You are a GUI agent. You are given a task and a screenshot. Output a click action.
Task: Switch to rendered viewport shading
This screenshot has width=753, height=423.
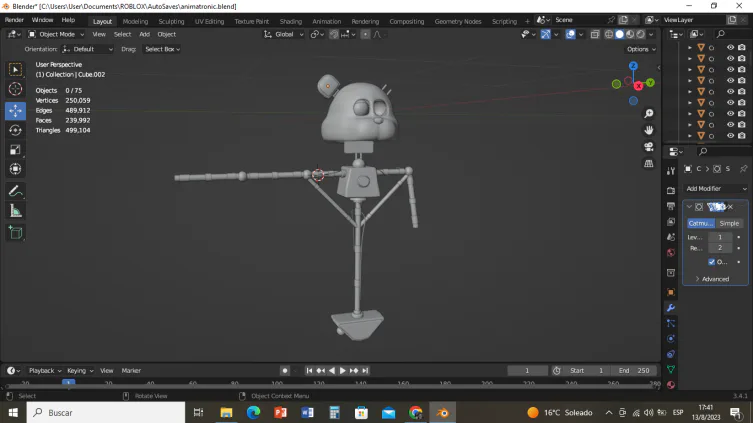coord(641,34)
